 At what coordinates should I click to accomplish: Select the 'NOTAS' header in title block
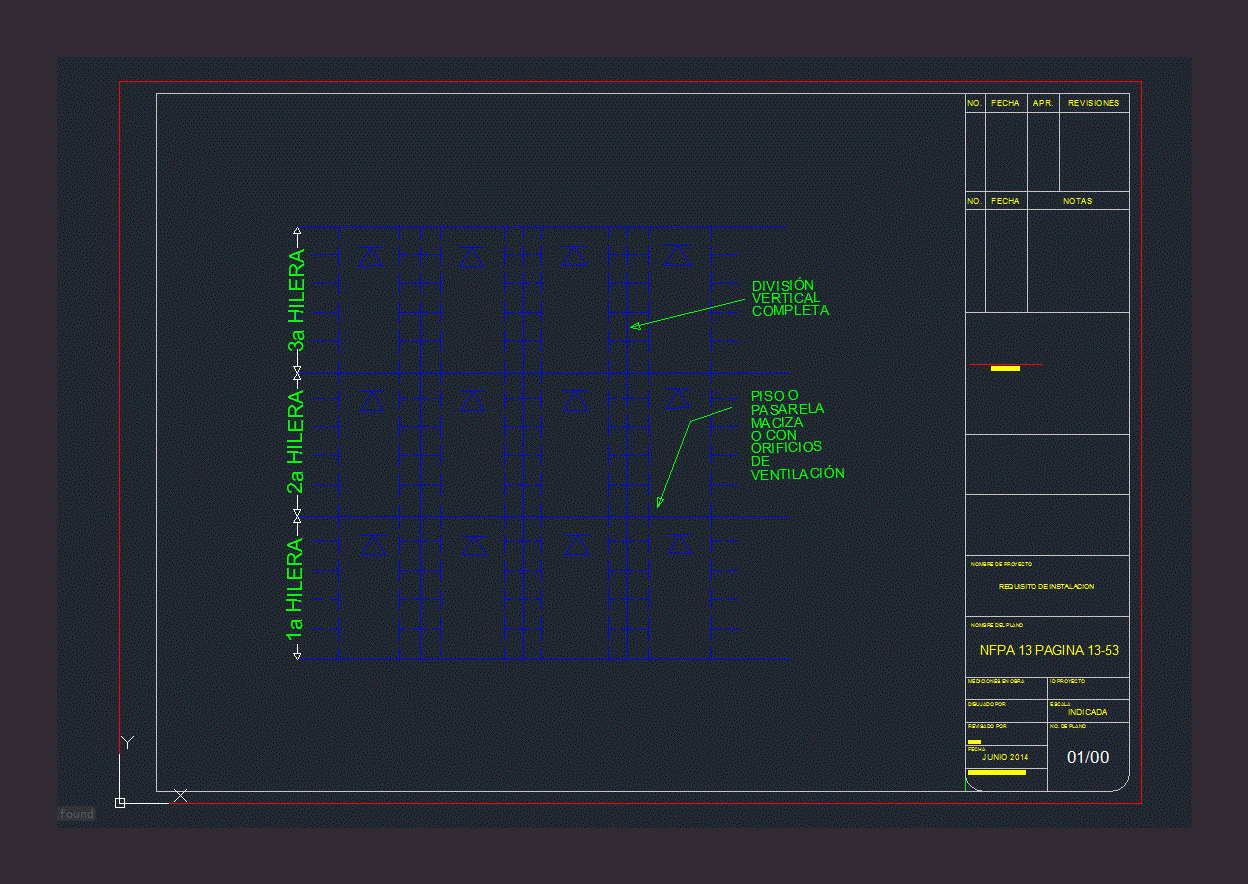click(x=1078, y=201)
